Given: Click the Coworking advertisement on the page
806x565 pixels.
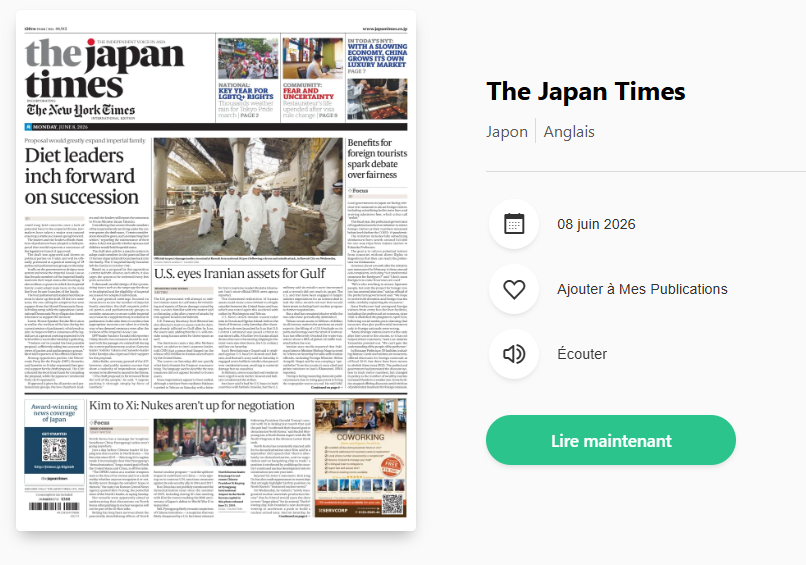Looking at the screenshot, I should (x=360, y=458).
